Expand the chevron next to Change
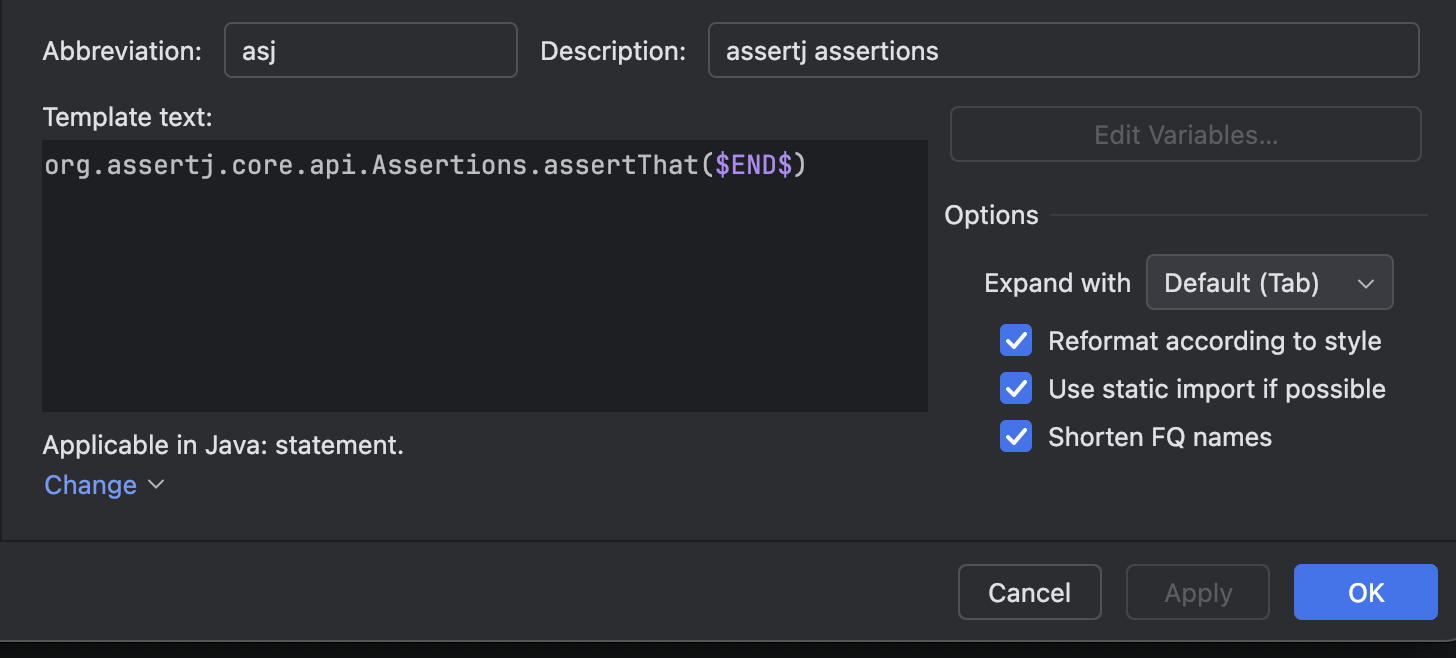The width and height of the screenshot is (1456, 658). tap(156, 485)
